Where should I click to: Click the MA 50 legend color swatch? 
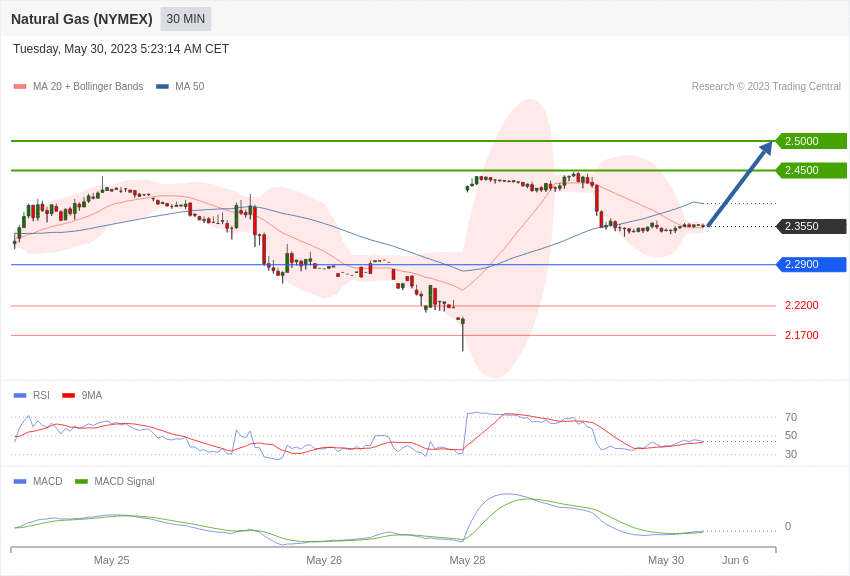pos(162,86)
